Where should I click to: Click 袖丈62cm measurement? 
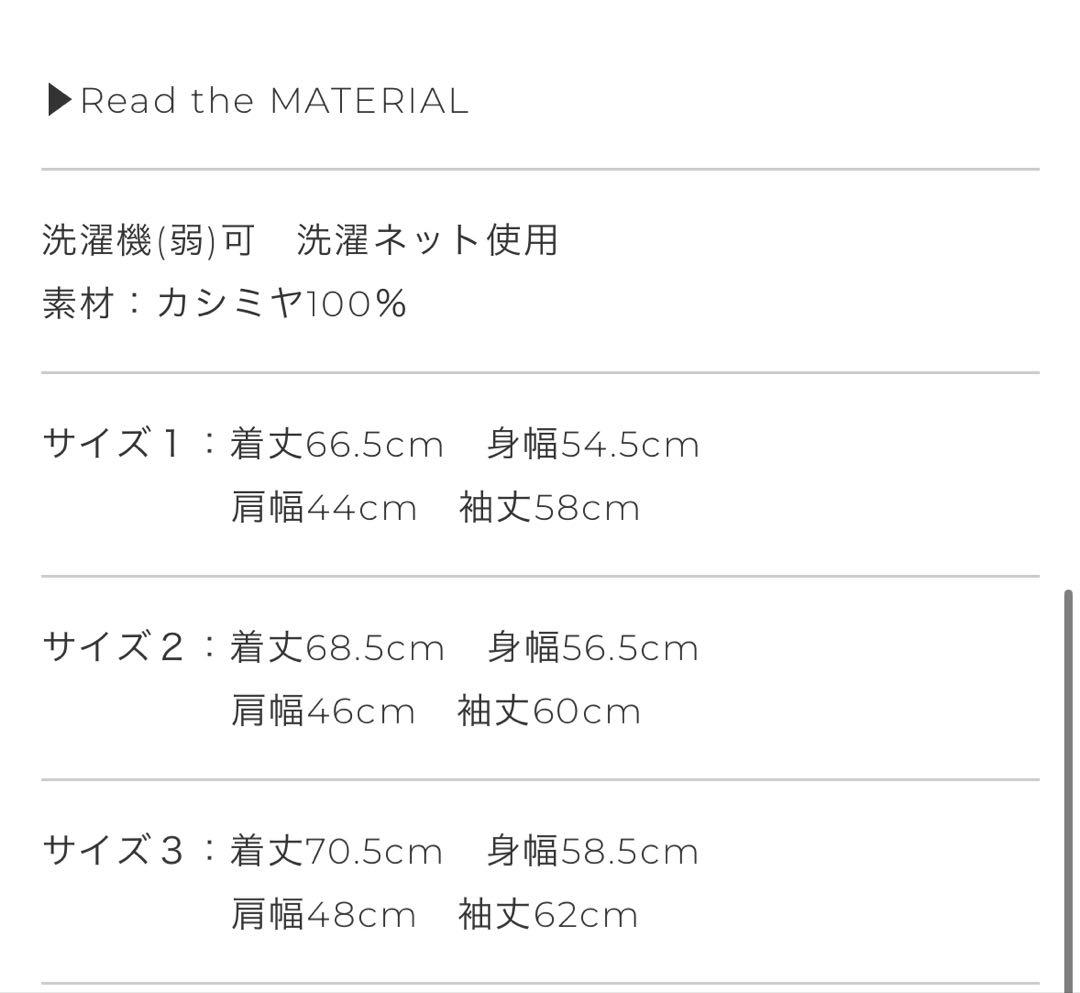548,915
